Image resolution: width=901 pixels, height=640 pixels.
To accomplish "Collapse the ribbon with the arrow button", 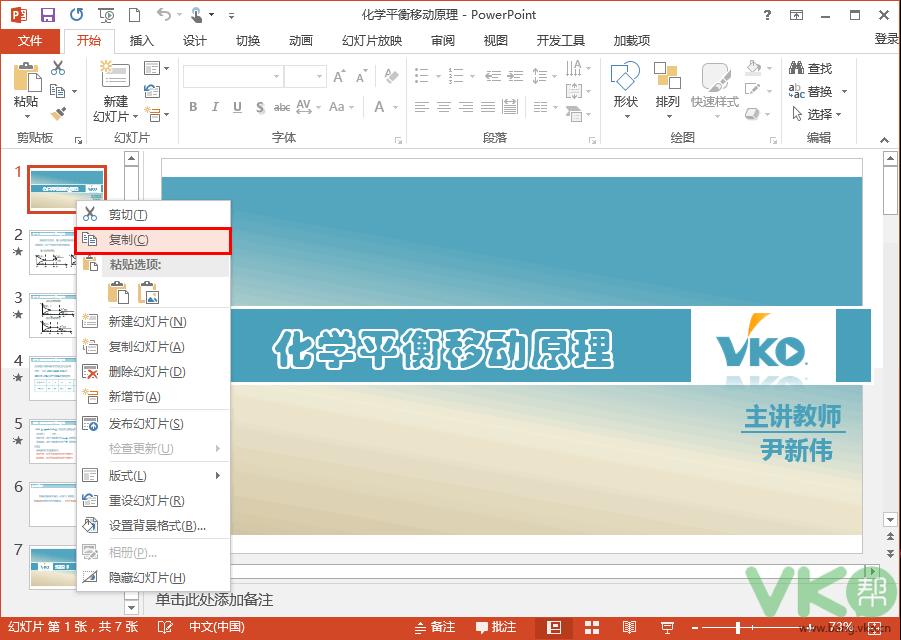I will [884, 140].
